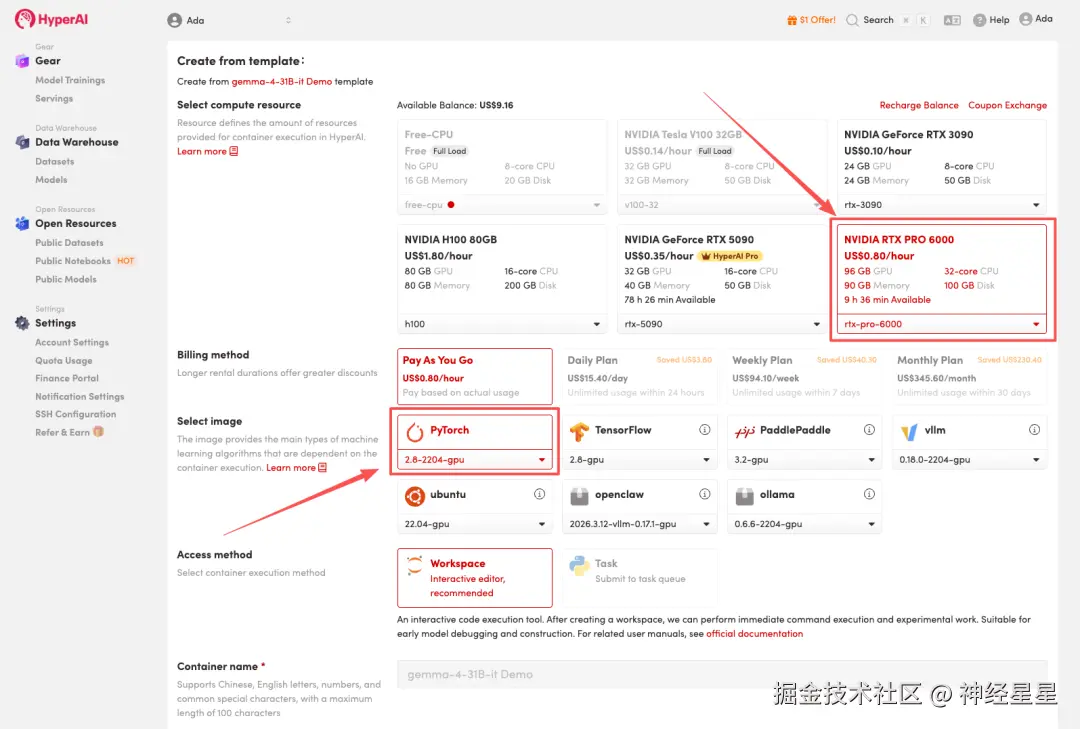Viewport: 1080px width, 729px height.
Task: Open Finance Portal in sidebar
Action: (67, 378)
